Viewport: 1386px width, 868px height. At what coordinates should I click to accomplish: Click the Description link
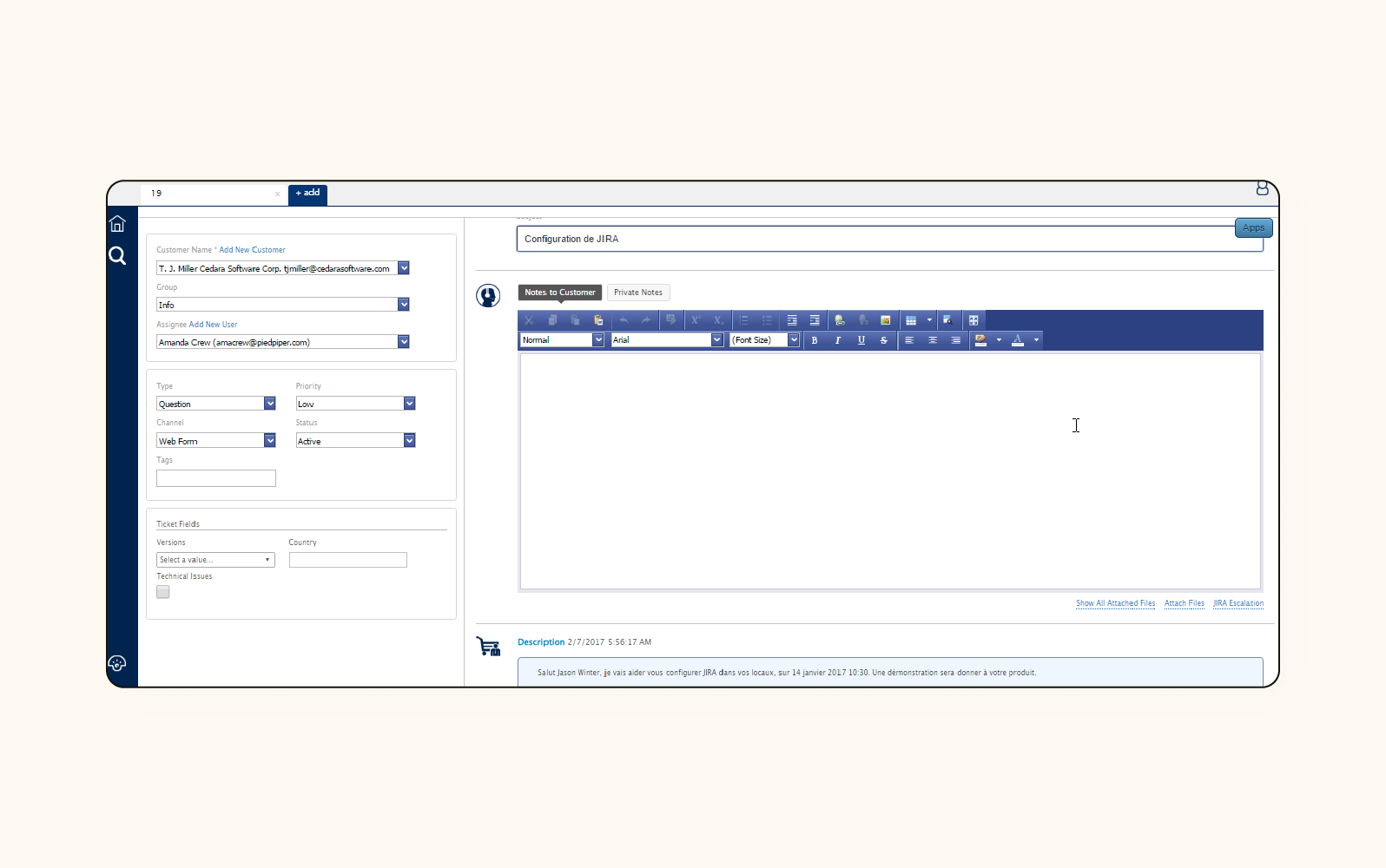541,642
